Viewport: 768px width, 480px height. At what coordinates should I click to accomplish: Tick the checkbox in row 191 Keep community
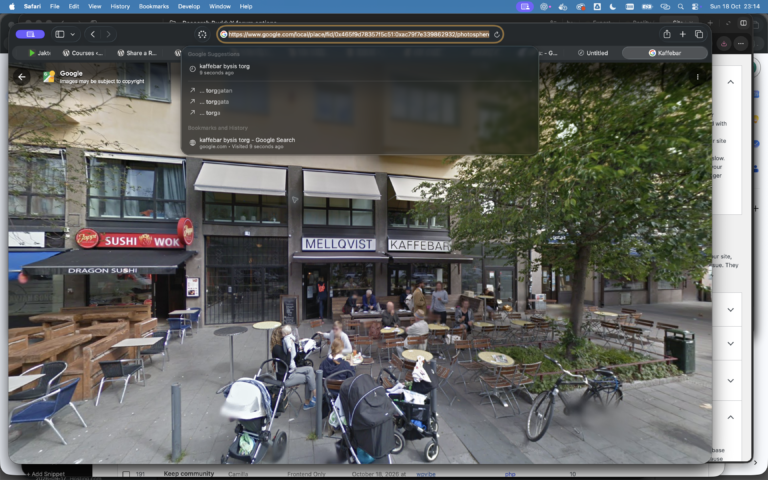pyautogui.click(x=126, y=474)
